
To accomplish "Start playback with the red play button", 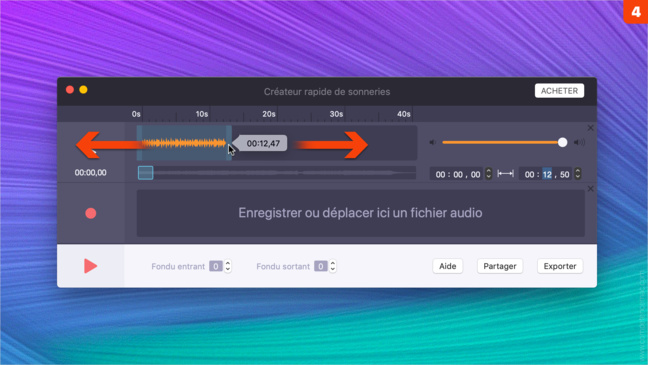I will coord(91,266).
